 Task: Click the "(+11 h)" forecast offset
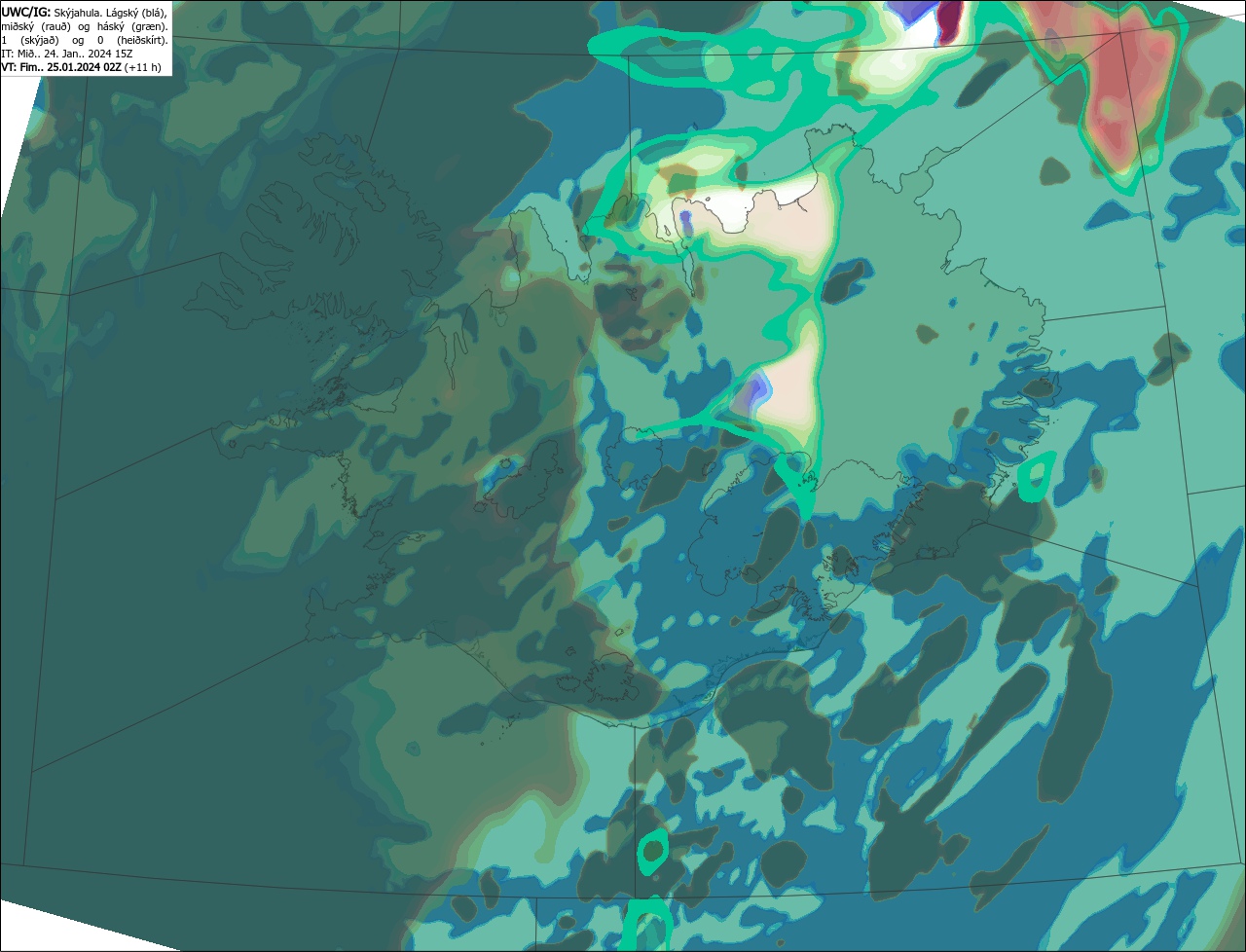point(142,67)
